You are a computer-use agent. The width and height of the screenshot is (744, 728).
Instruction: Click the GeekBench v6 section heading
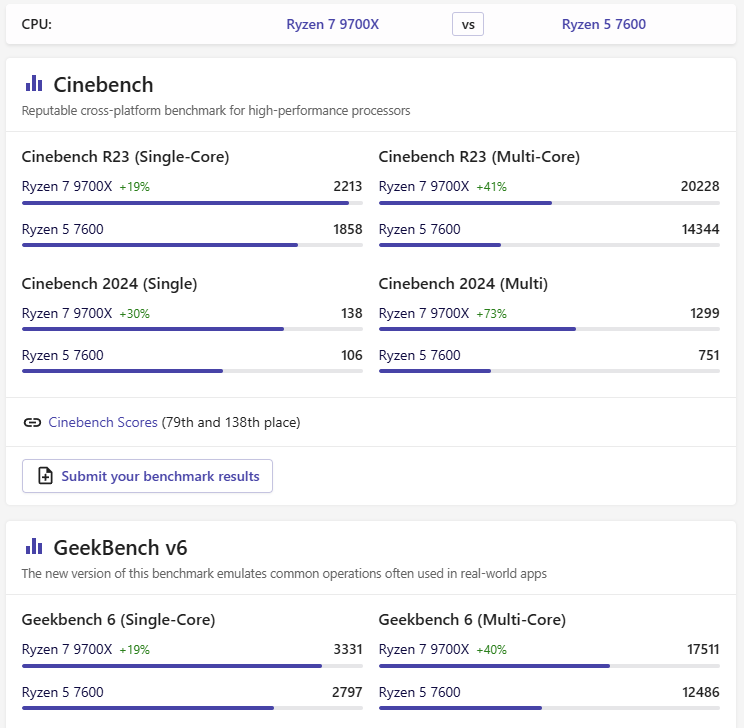tap(120, 547)
